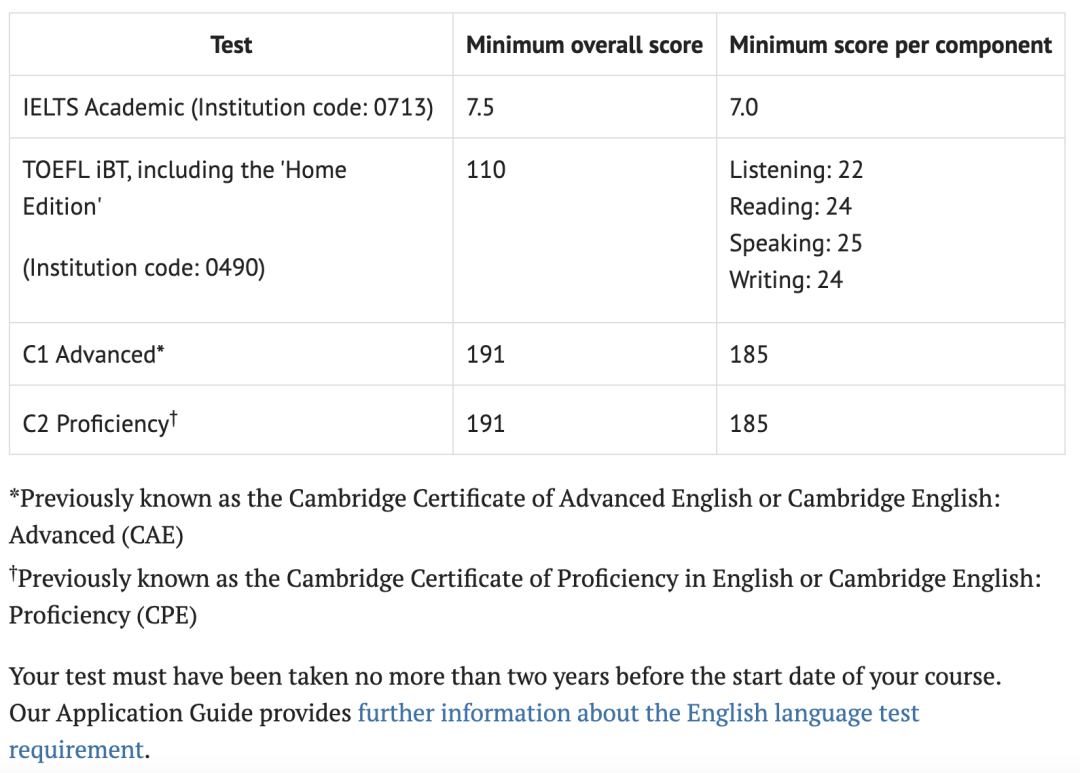Click the 'Minimum overall score' column header
This screenshot has height=773, width=1080.
(584, 45)
